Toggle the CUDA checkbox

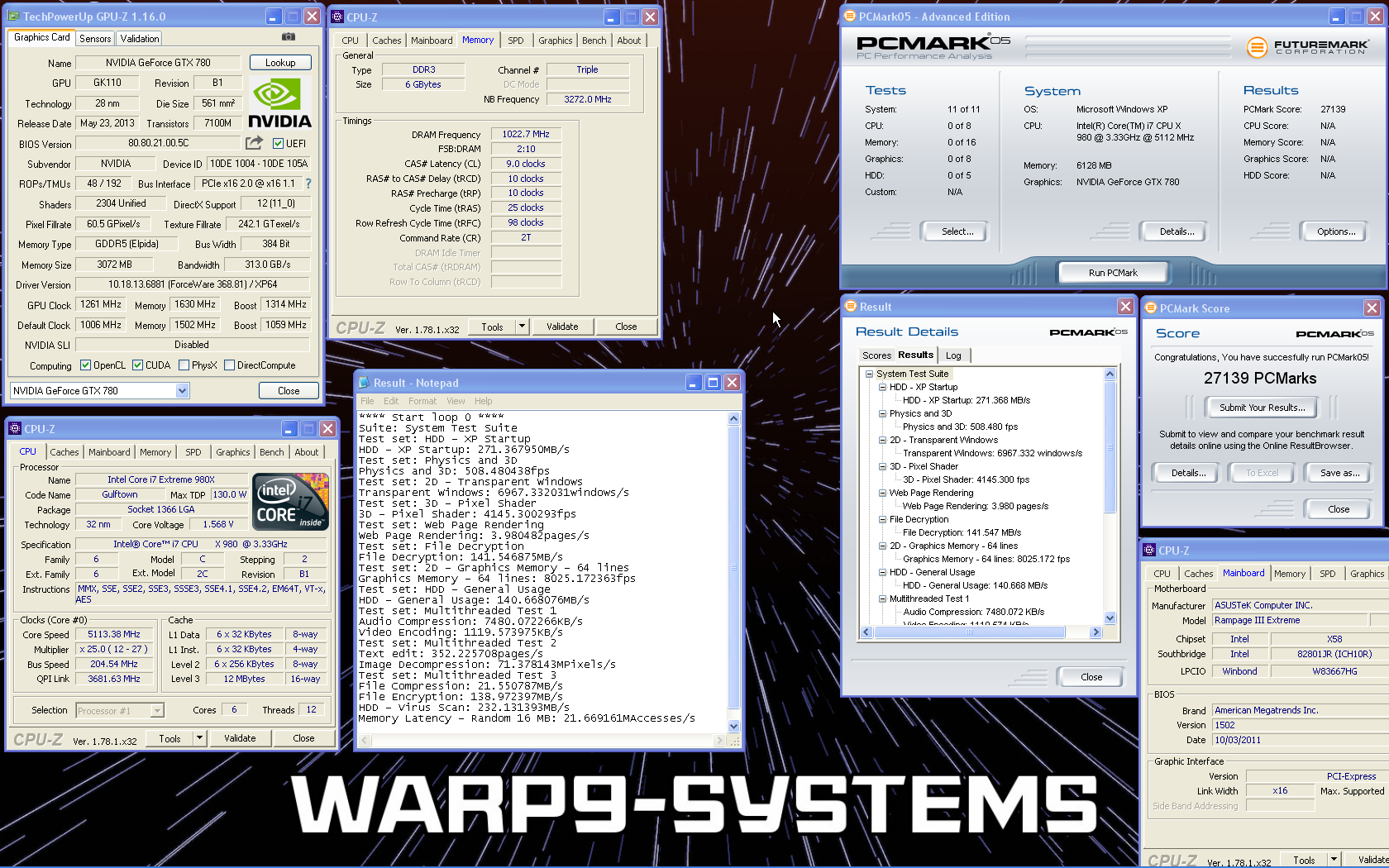(137, 365)
